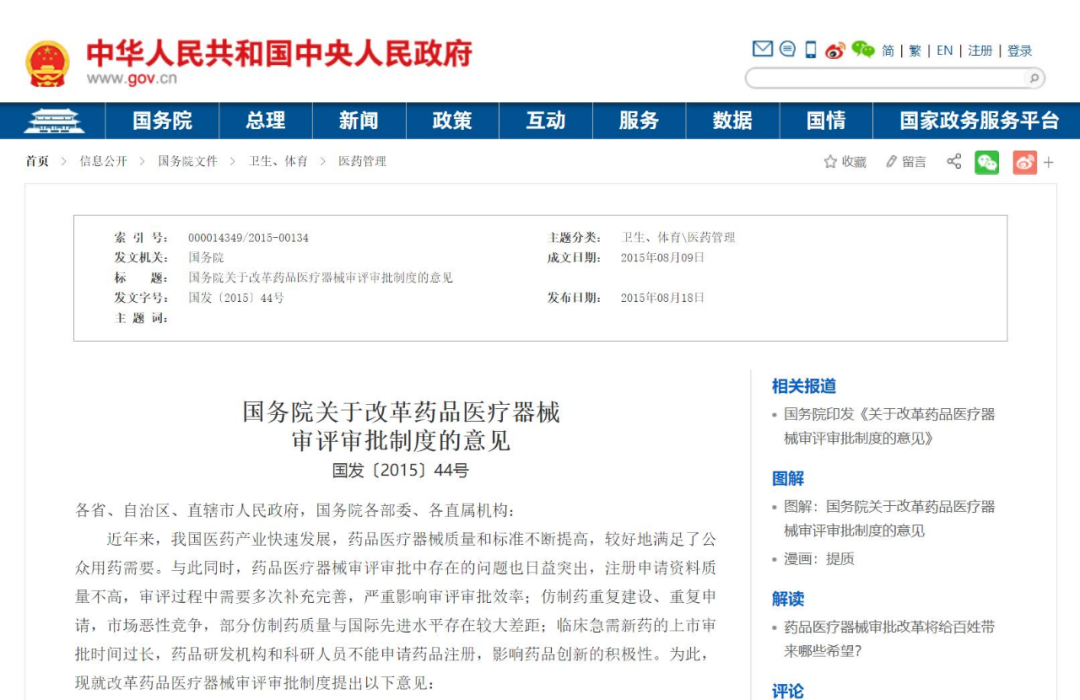
Task: Open the 政策 navigation menu item
Action: tap(452, 121)
